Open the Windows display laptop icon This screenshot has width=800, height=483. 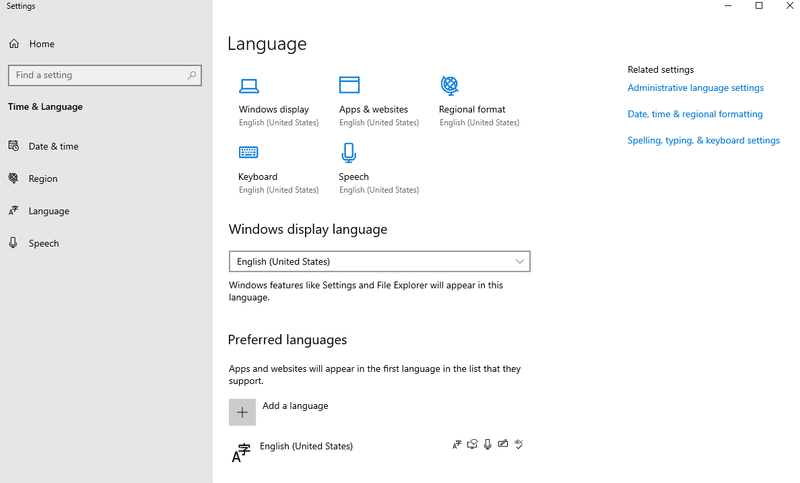(249, 86)
